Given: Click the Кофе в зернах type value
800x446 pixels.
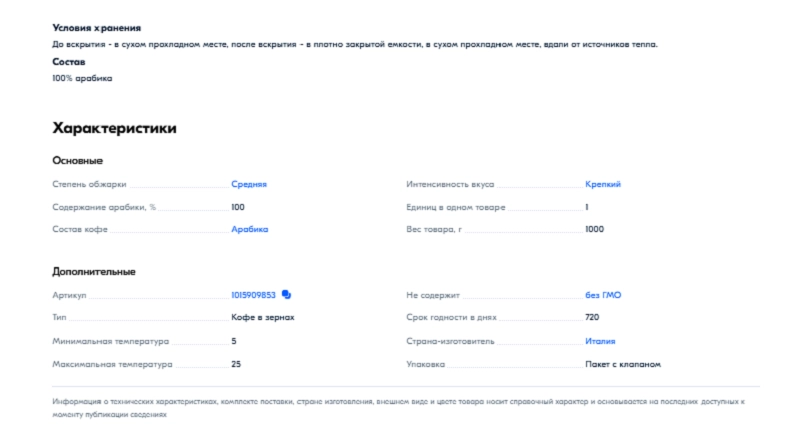Looking at the screenshot, I should [262, 318].
